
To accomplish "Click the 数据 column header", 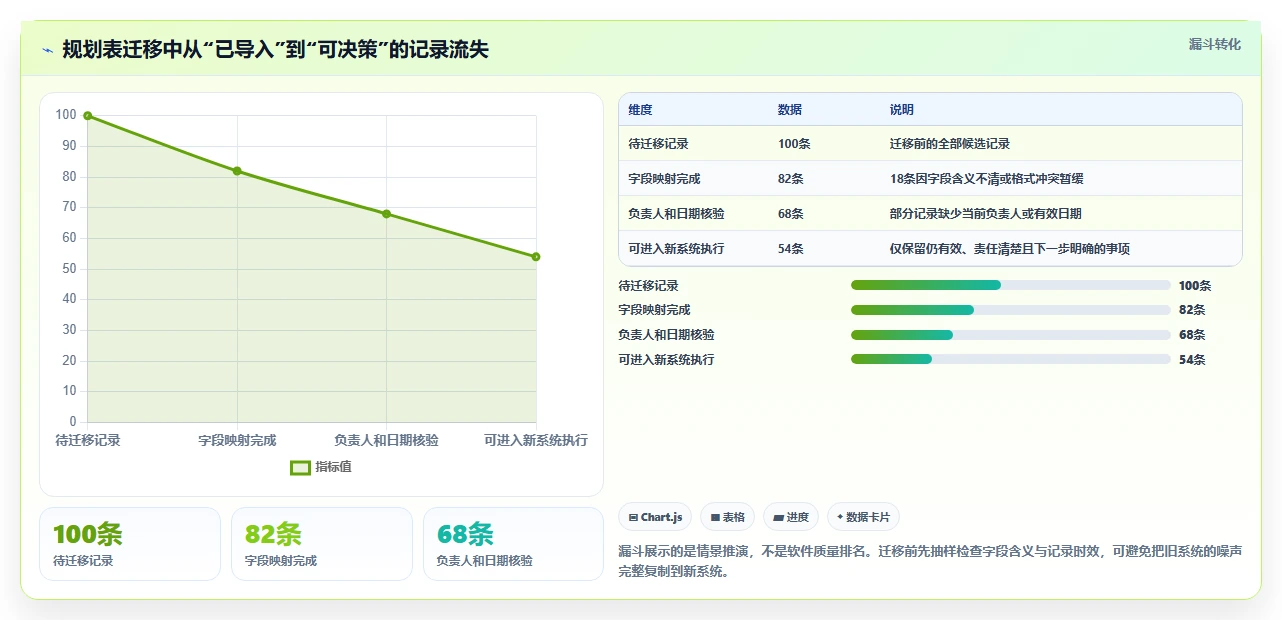I will click(790, 110).
